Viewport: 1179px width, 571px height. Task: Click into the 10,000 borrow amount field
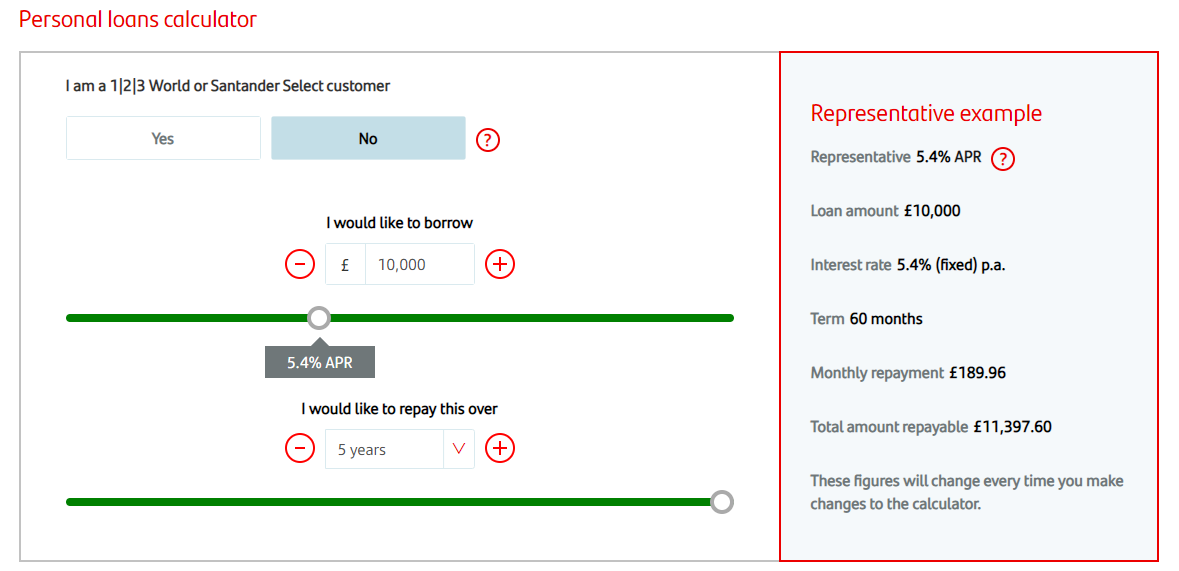(x=419, y=264)
